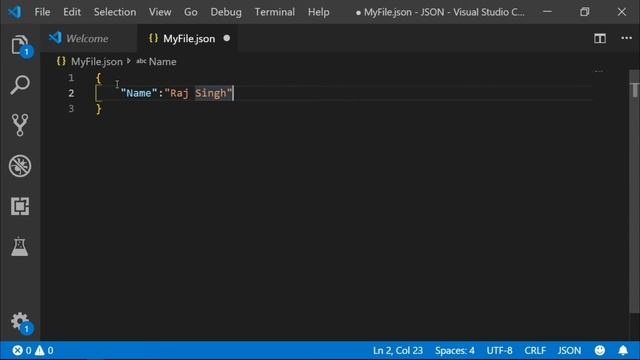Click the word Raj in editor

click(179, 93)
